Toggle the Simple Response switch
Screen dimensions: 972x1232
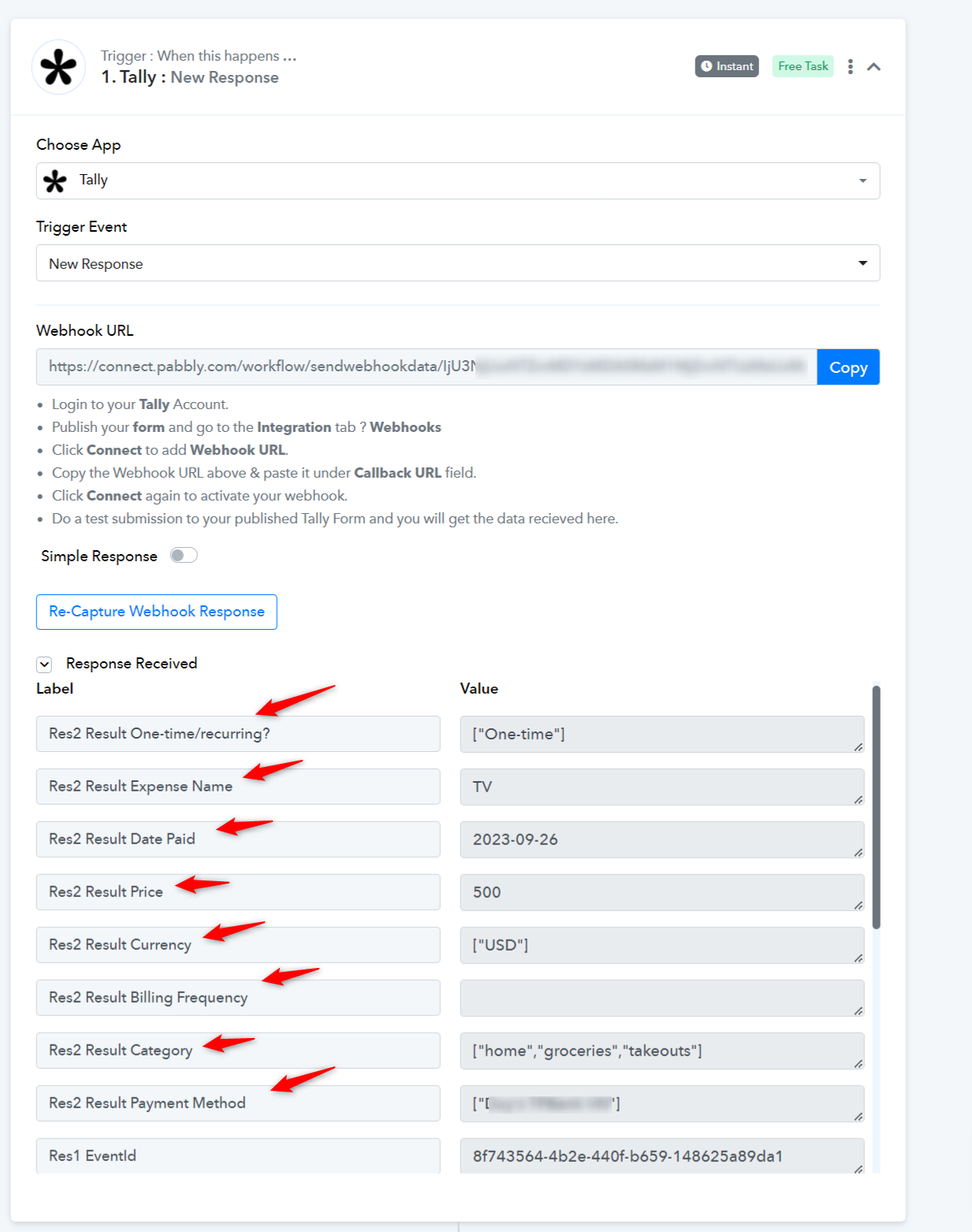(x=184, y=556)
